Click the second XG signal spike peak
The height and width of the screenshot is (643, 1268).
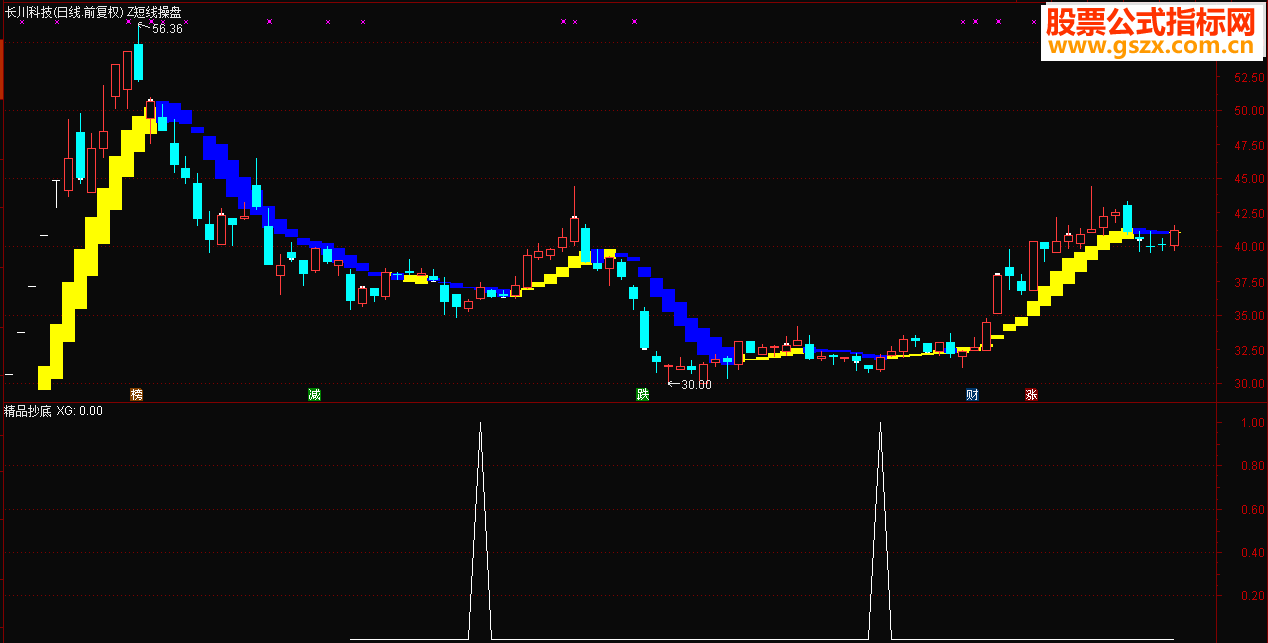click(x=880, y=424)
